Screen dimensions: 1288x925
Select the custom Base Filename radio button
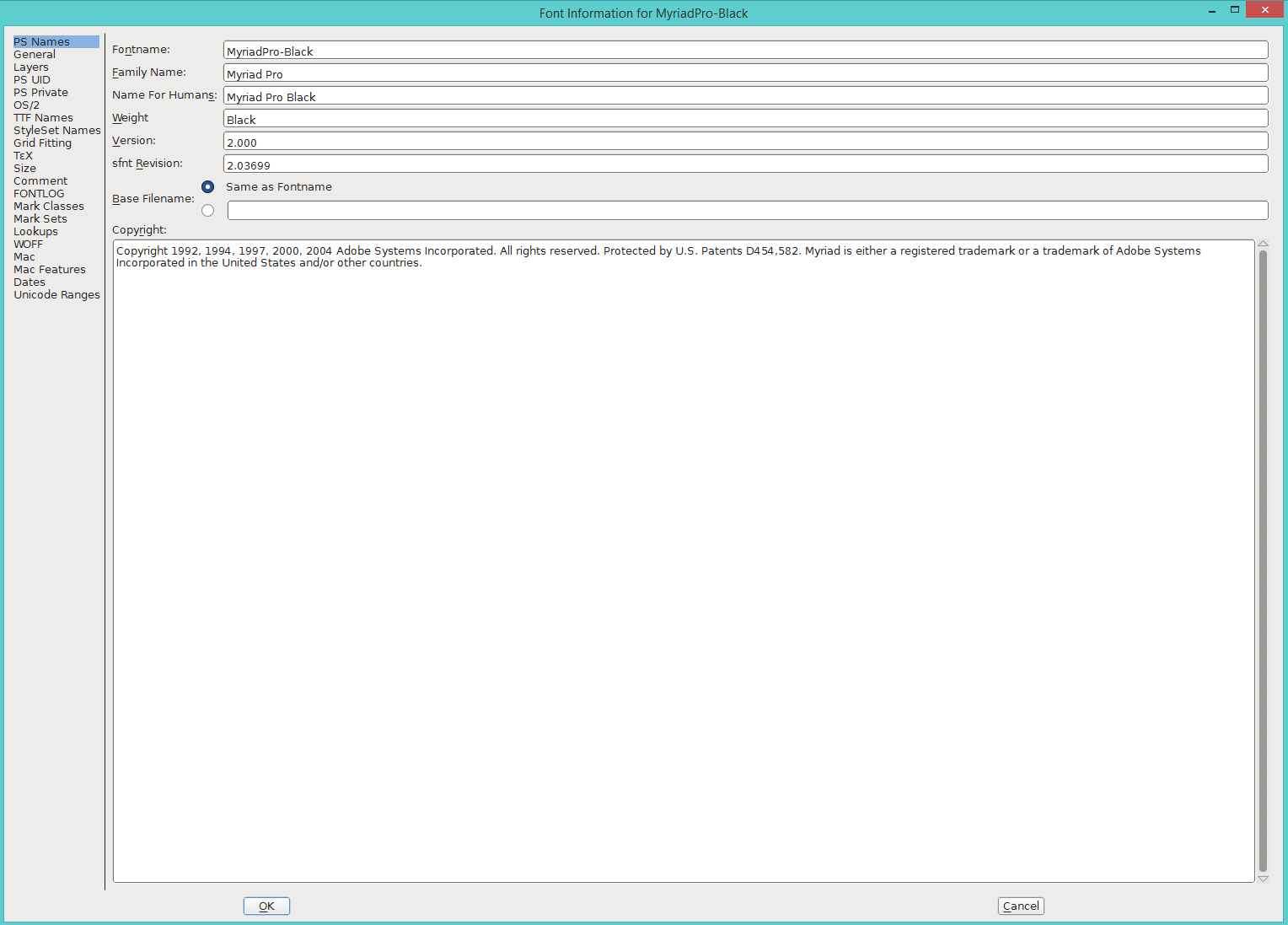click(208, 211)
